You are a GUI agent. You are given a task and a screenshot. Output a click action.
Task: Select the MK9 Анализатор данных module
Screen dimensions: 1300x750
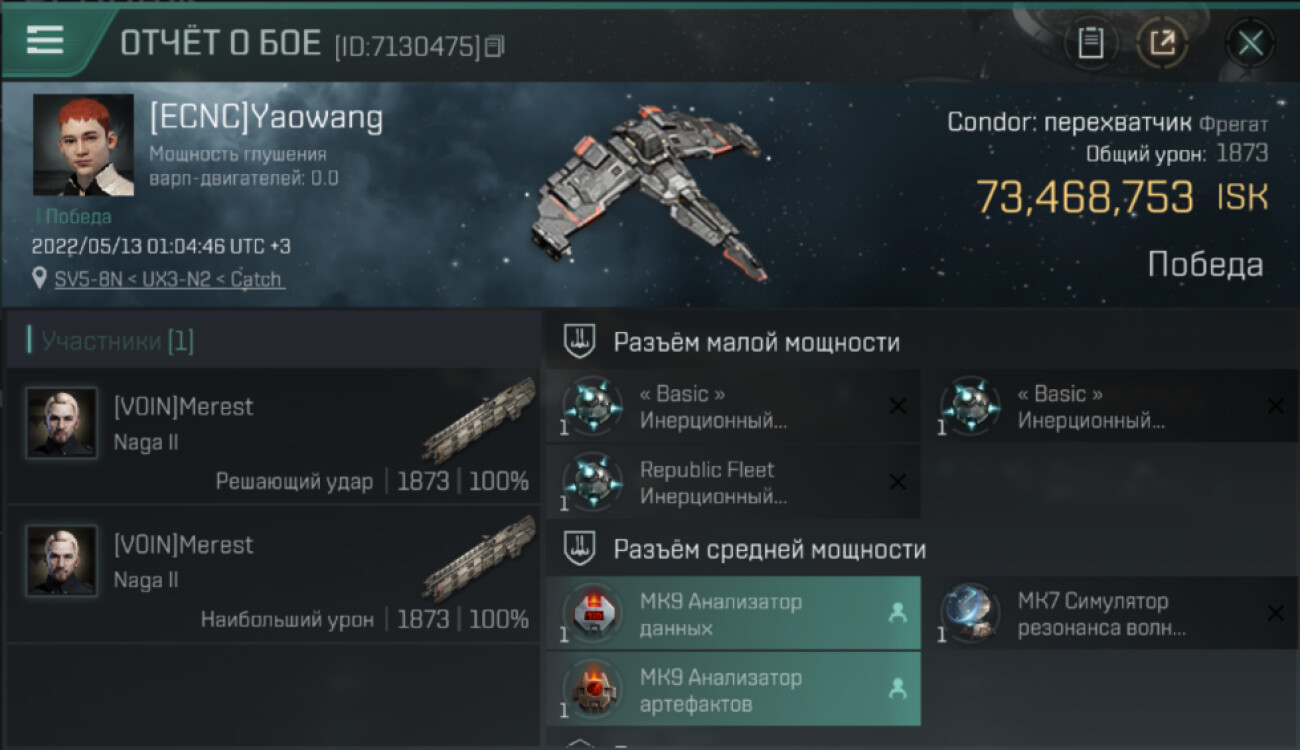point(733,614)
